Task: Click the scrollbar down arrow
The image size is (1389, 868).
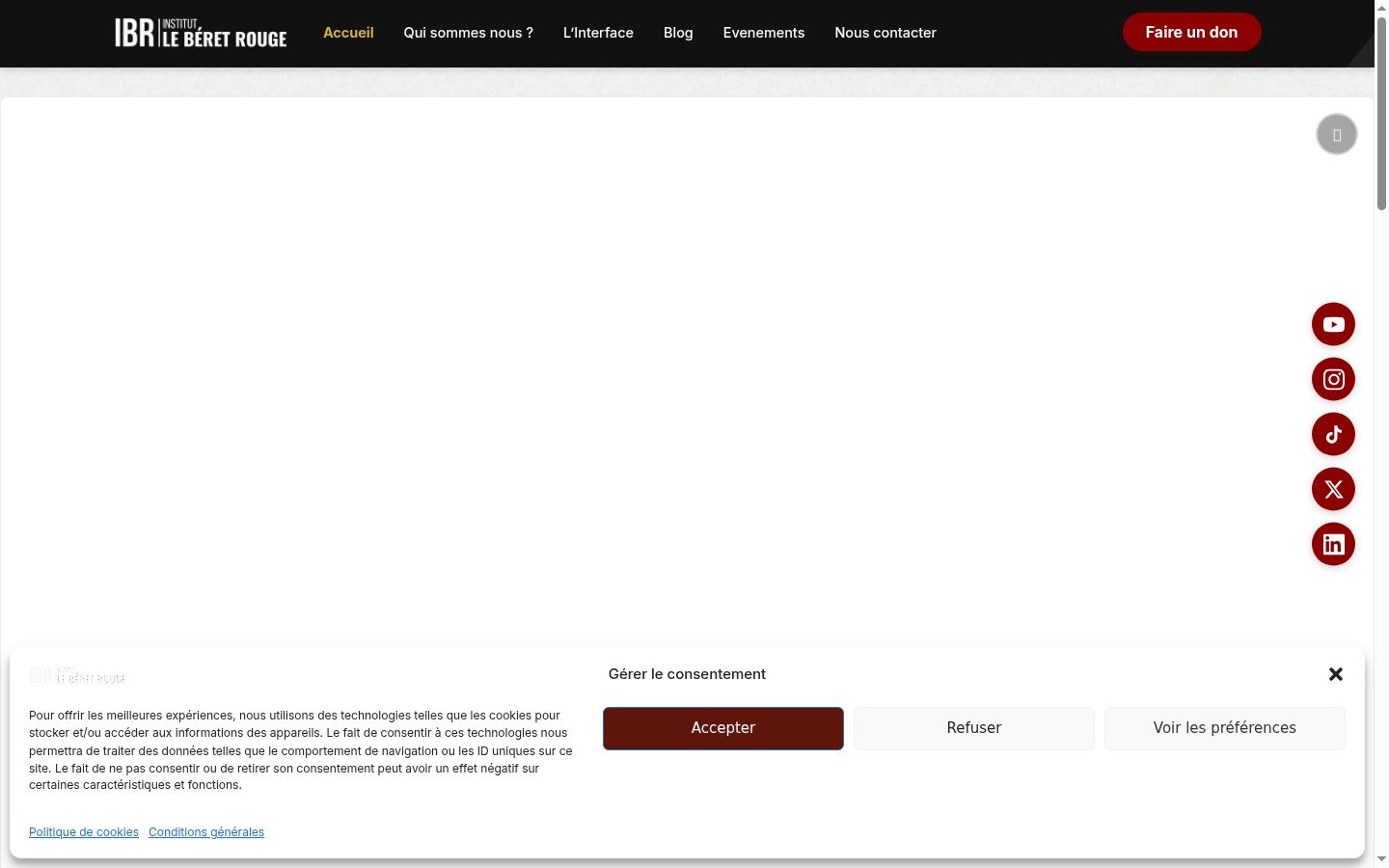Action: [1381, 859]
